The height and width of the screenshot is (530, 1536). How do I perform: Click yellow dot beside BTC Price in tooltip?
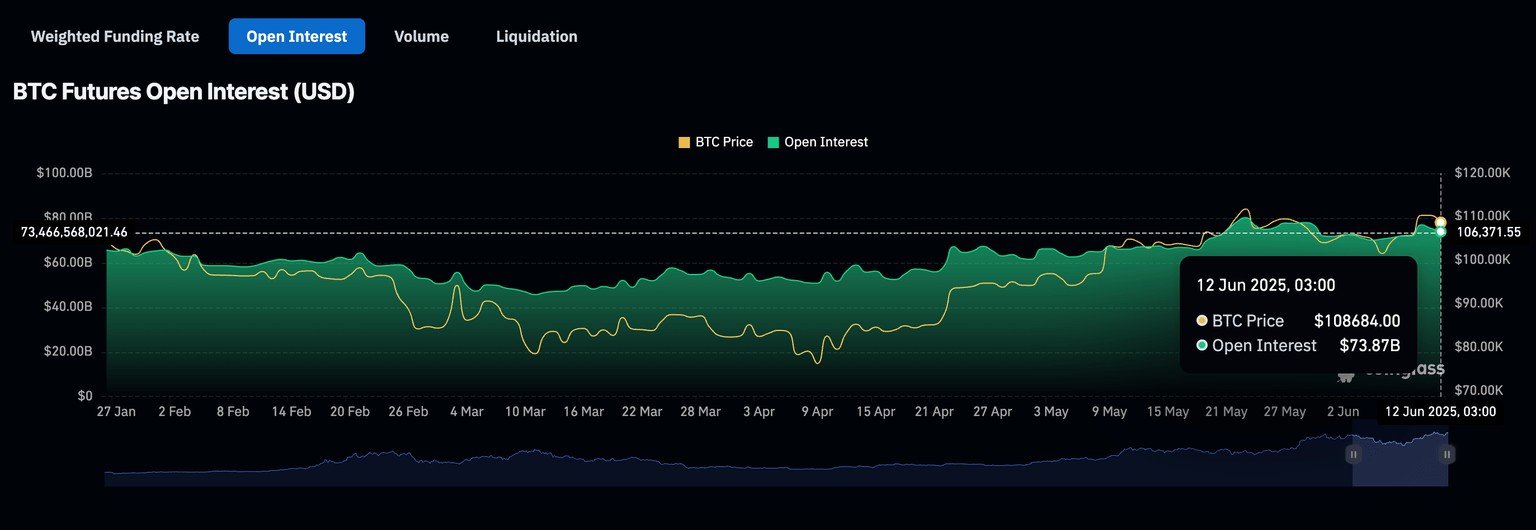pos(1202,321)
